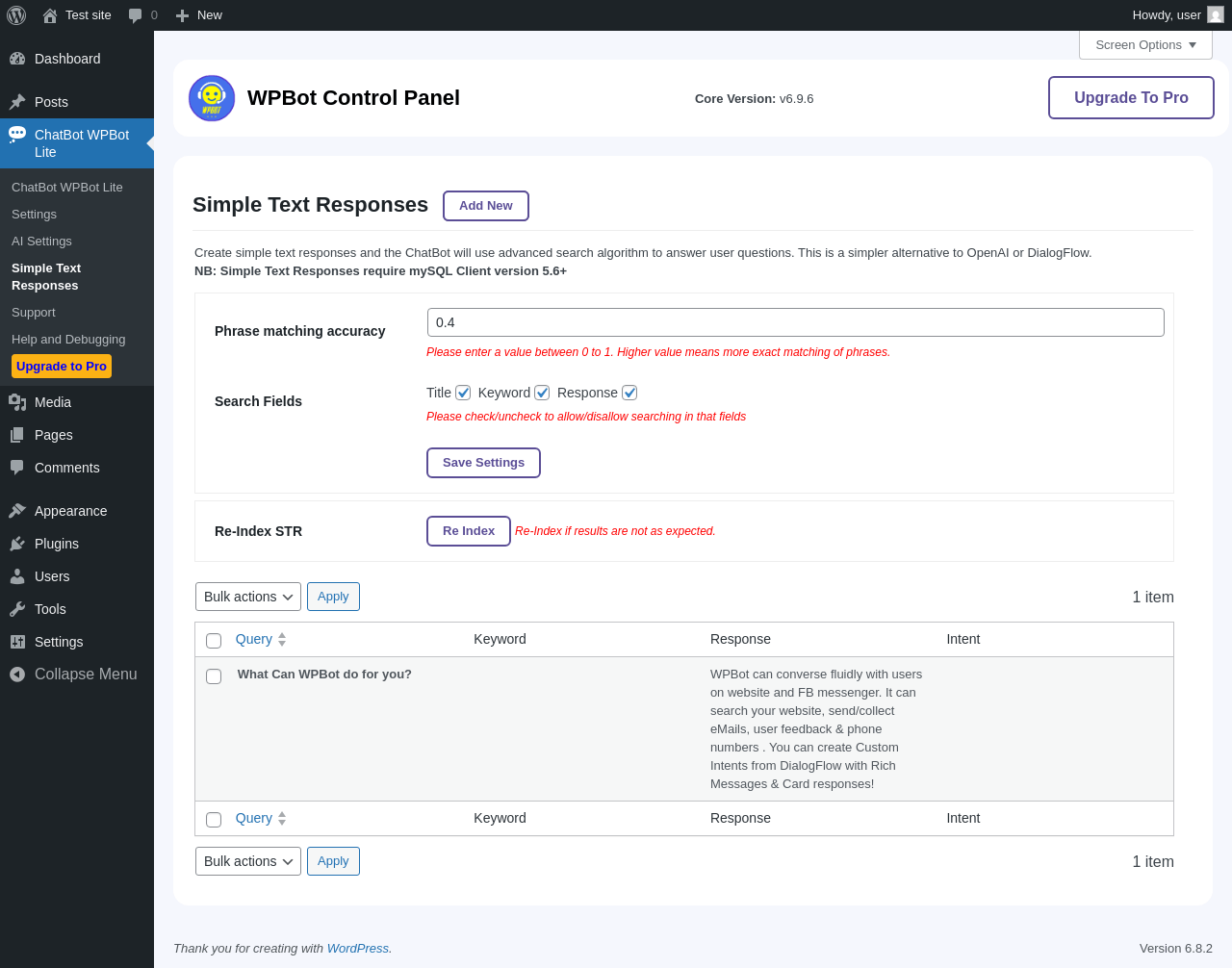Click the Upgrade To Pro header button

pyautogui.click(x=1131, y=98)
